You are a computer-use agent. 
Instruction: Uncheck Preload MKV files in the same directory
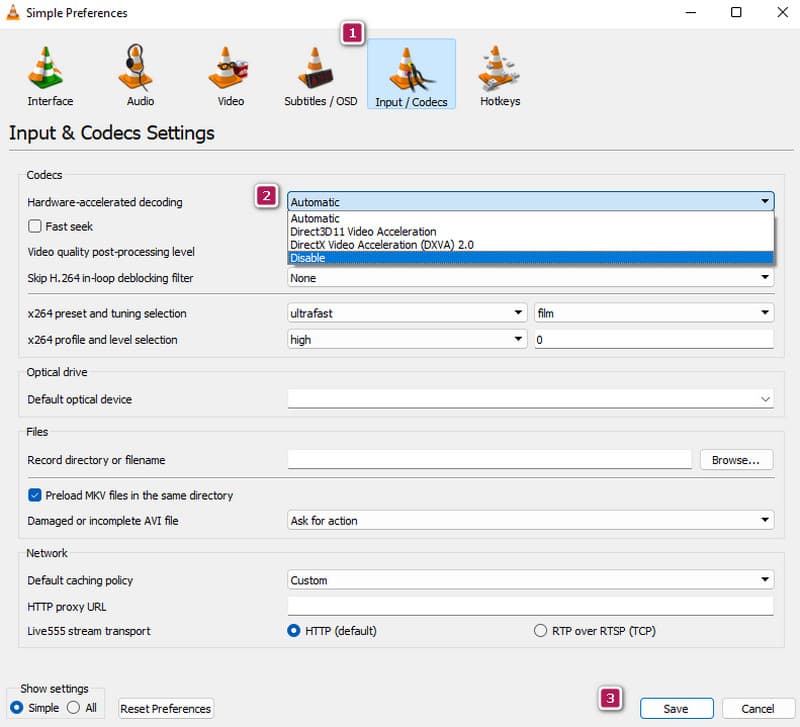[x=36, y=495]
